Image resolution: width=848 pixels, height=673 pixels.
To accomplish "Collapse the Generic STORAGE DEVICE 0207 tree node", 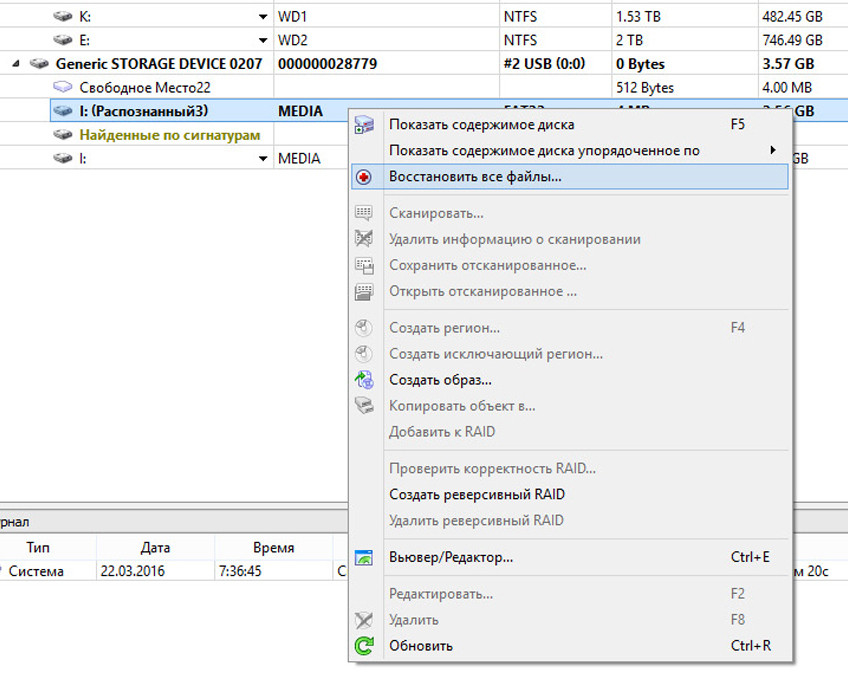I will click(x=16, y=64).
